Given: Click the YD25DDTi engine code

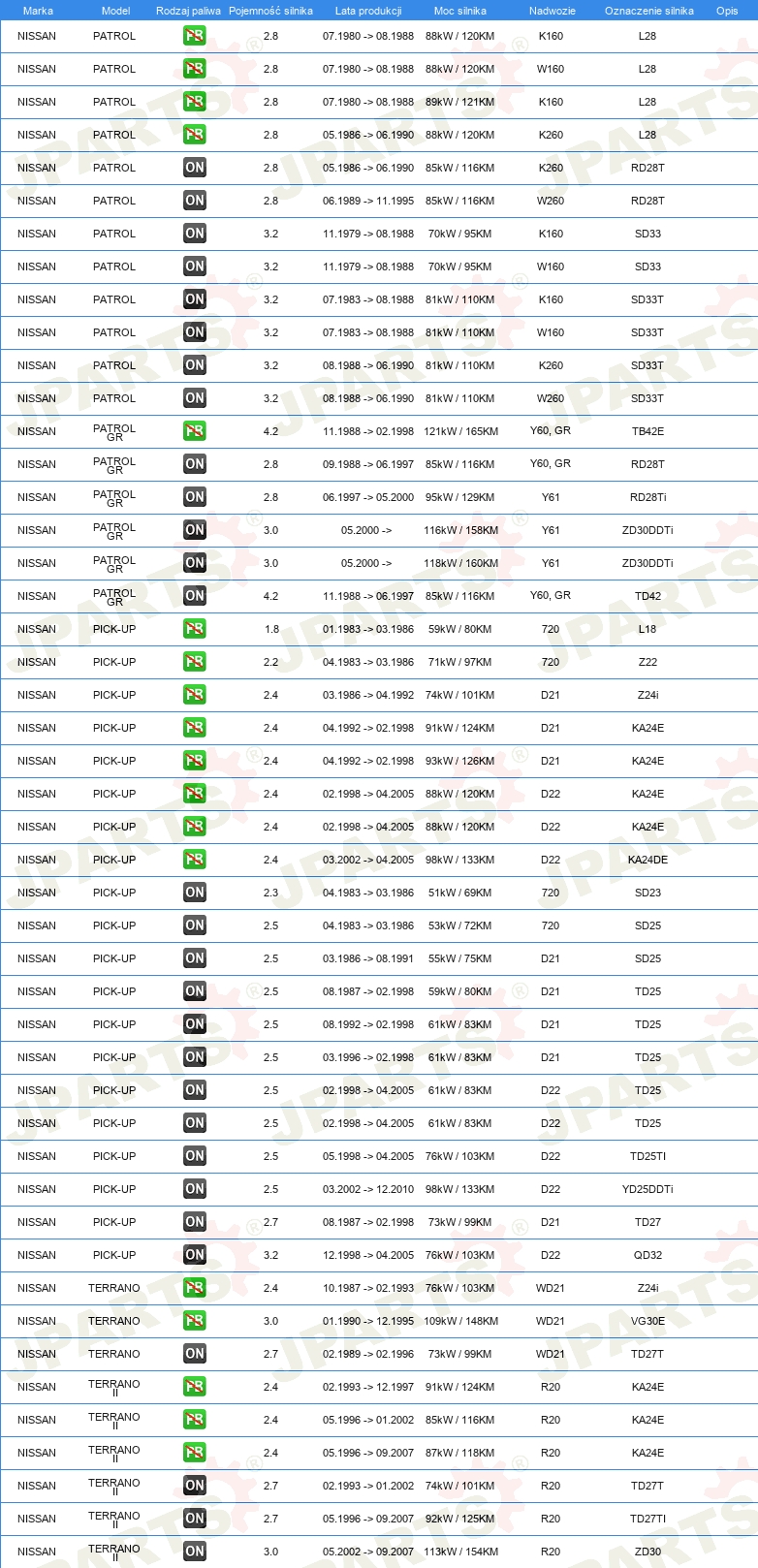Looking at the screenshot, I should coord(647,1189).
